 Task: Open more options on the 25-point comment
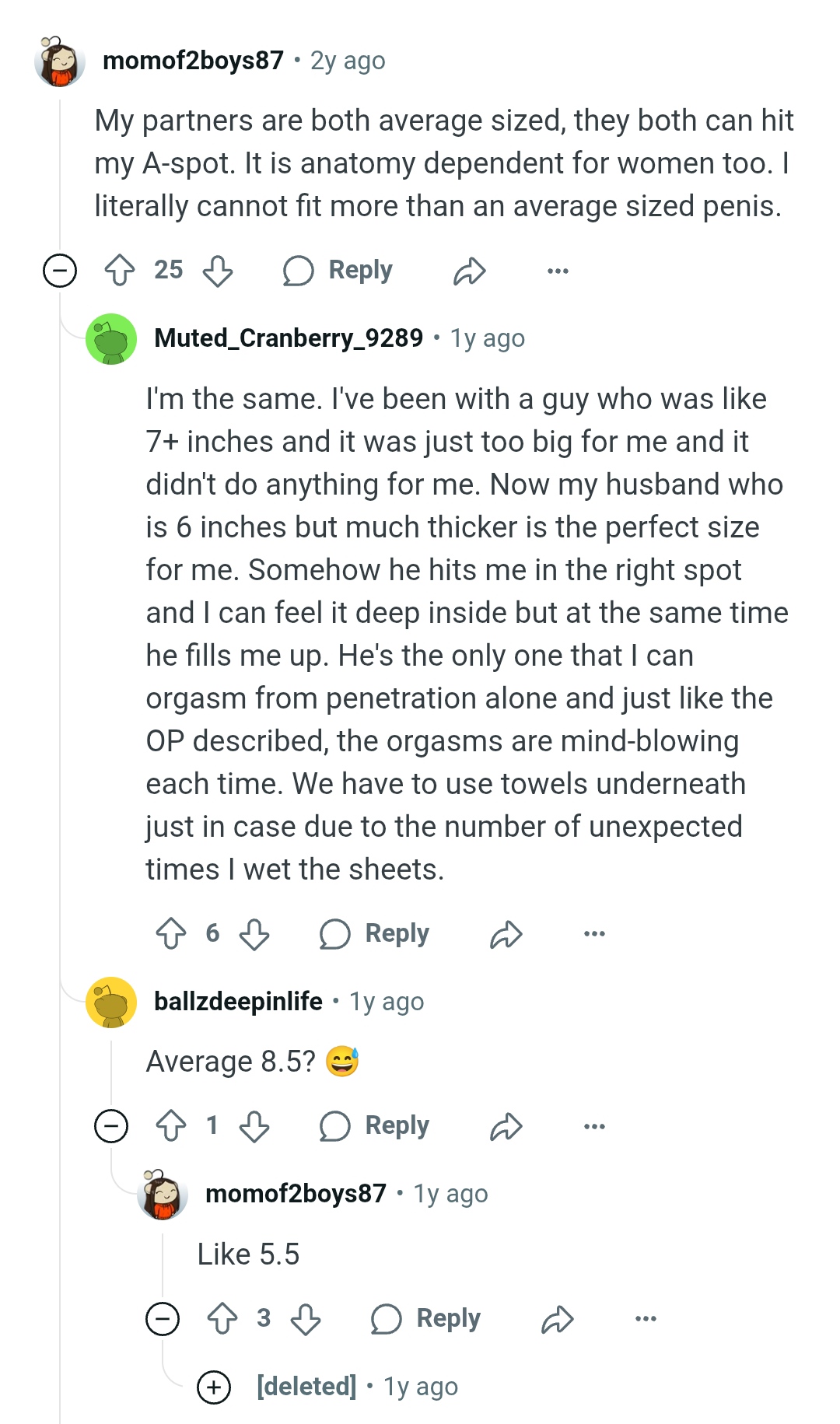point(558,271)
